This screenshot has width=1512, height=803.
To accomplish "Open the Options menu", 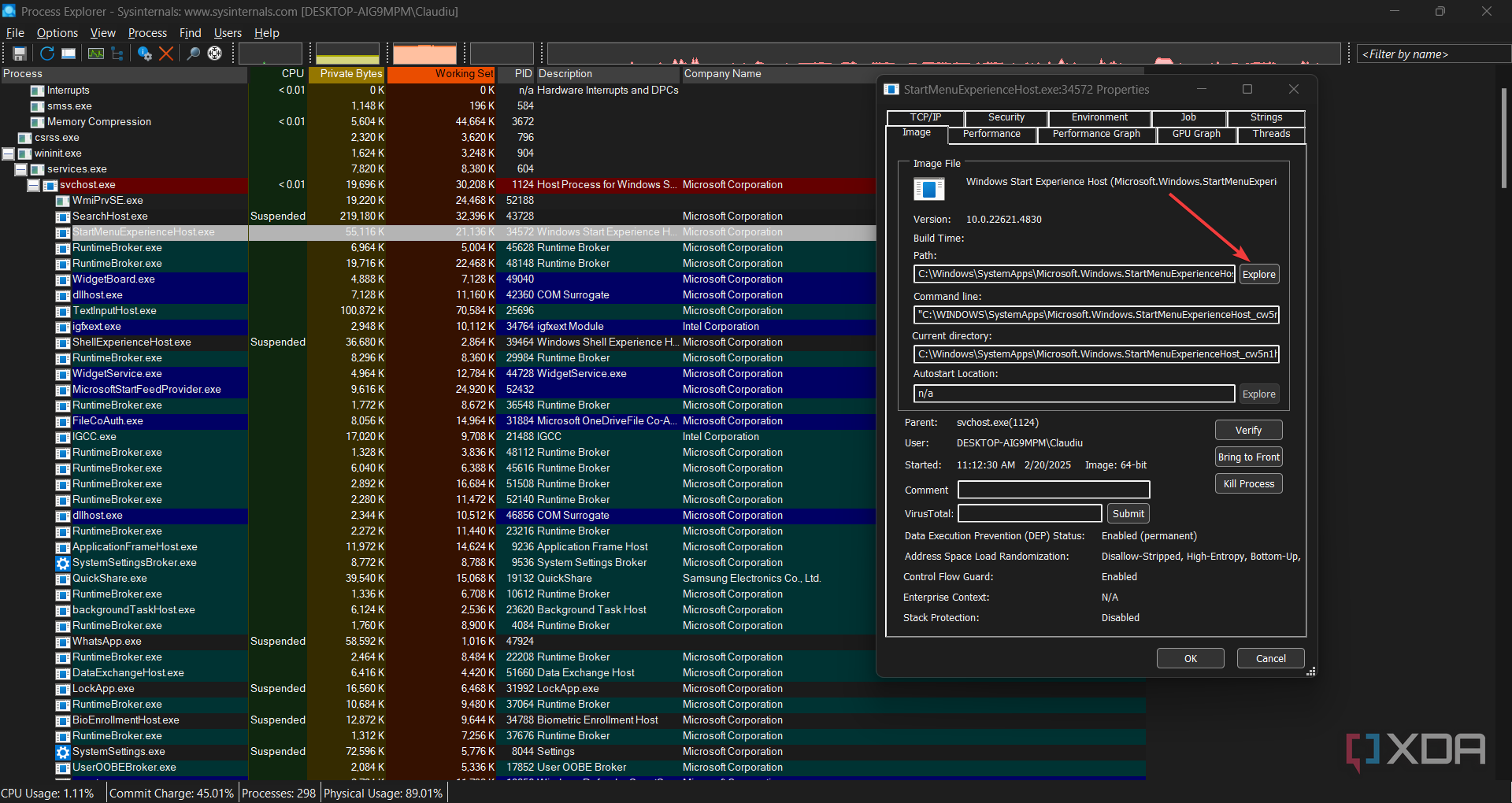I will (57, 33).
